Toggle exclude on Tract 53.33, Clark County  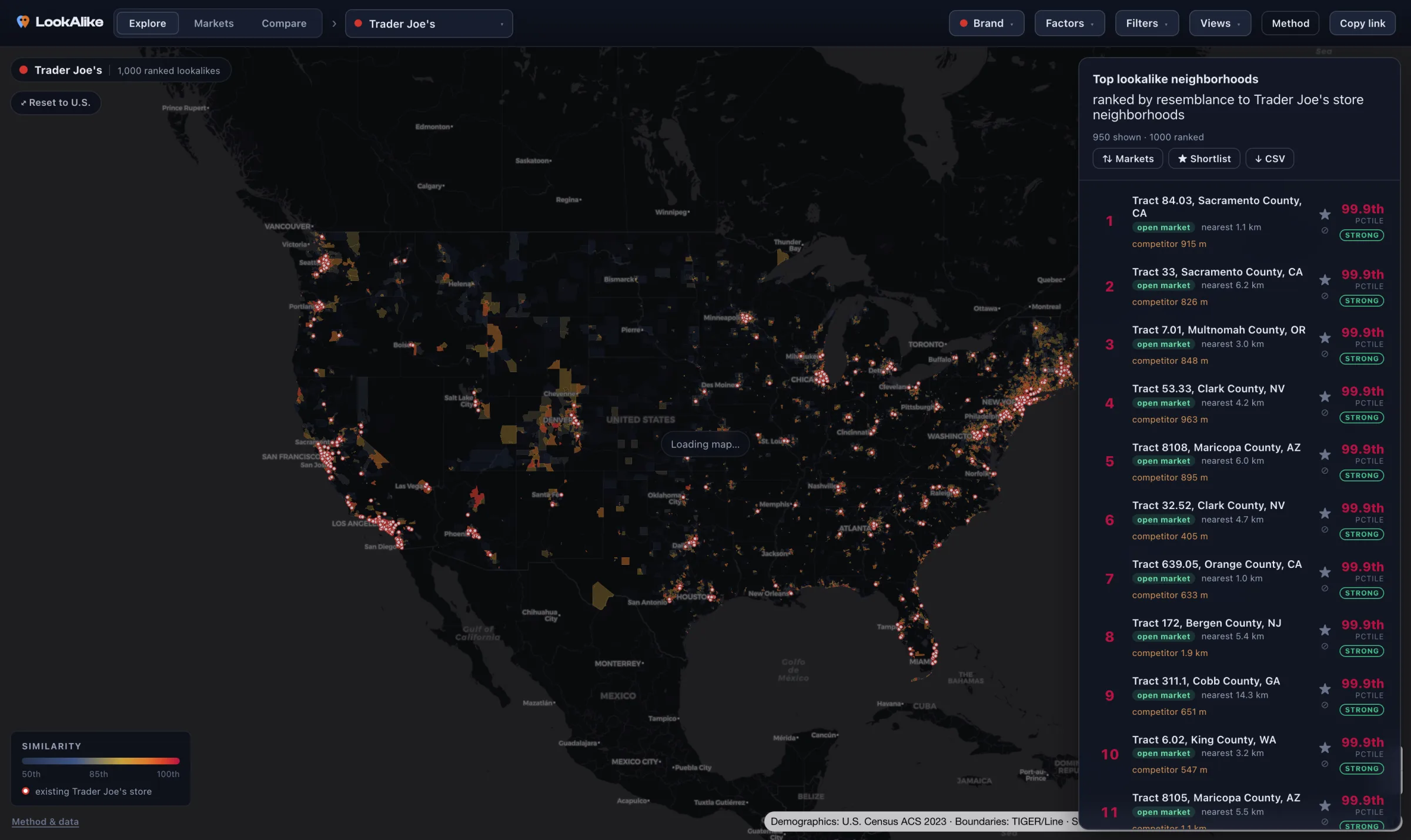click(1325, 413)
